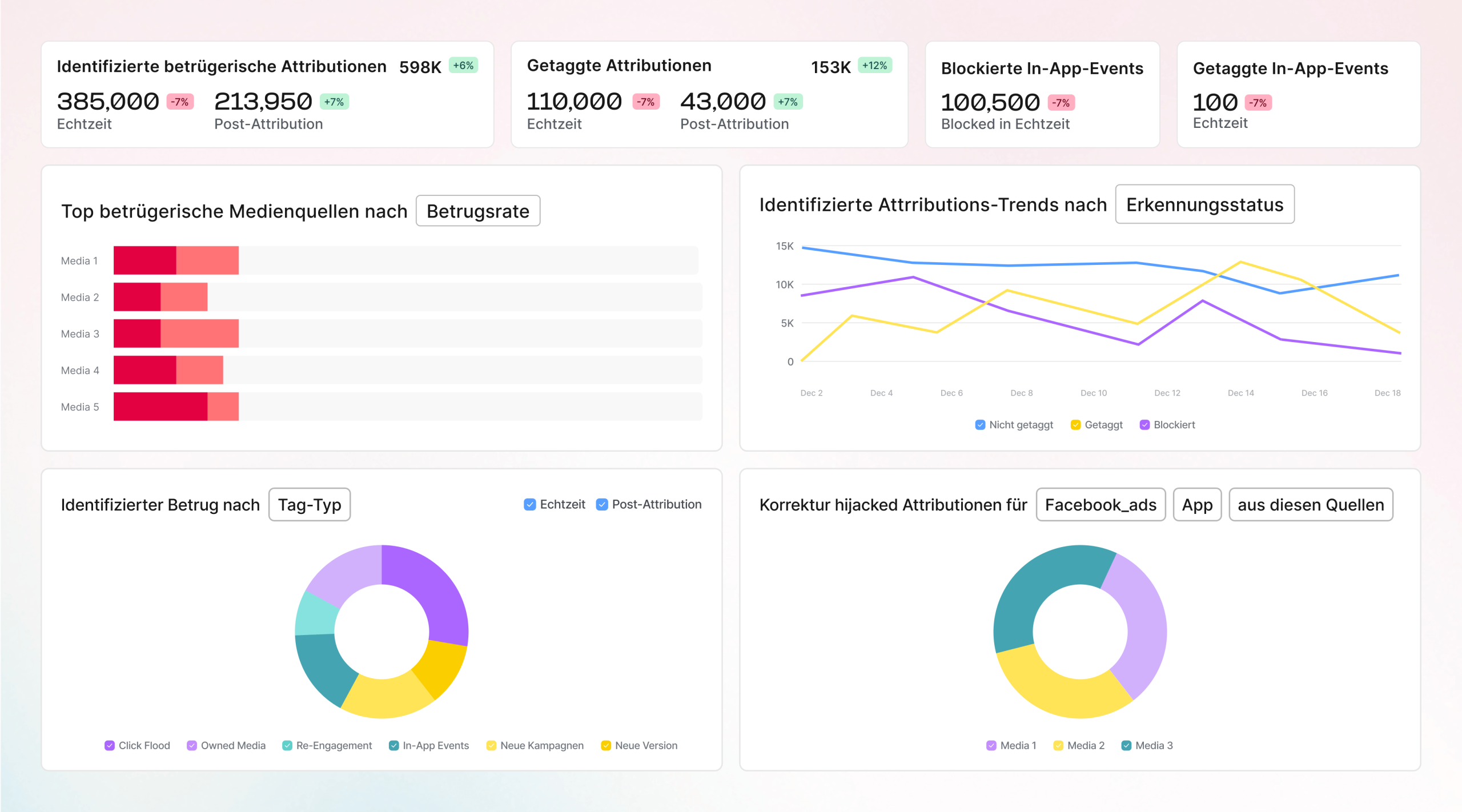Uncheck the Echtzeit checkbox
Screen dimensions: 1462x812
pyautogui.click(x=529, y=504)
